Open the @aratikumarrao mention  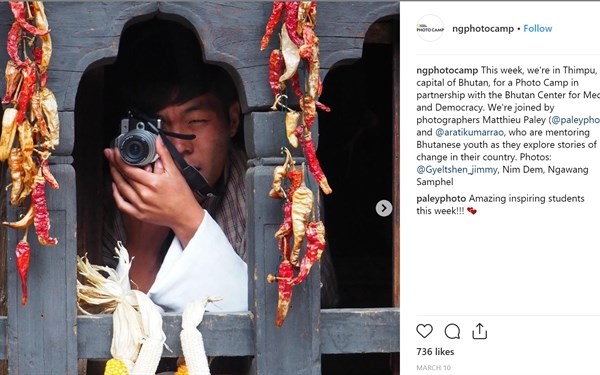[x=470, y=132]
